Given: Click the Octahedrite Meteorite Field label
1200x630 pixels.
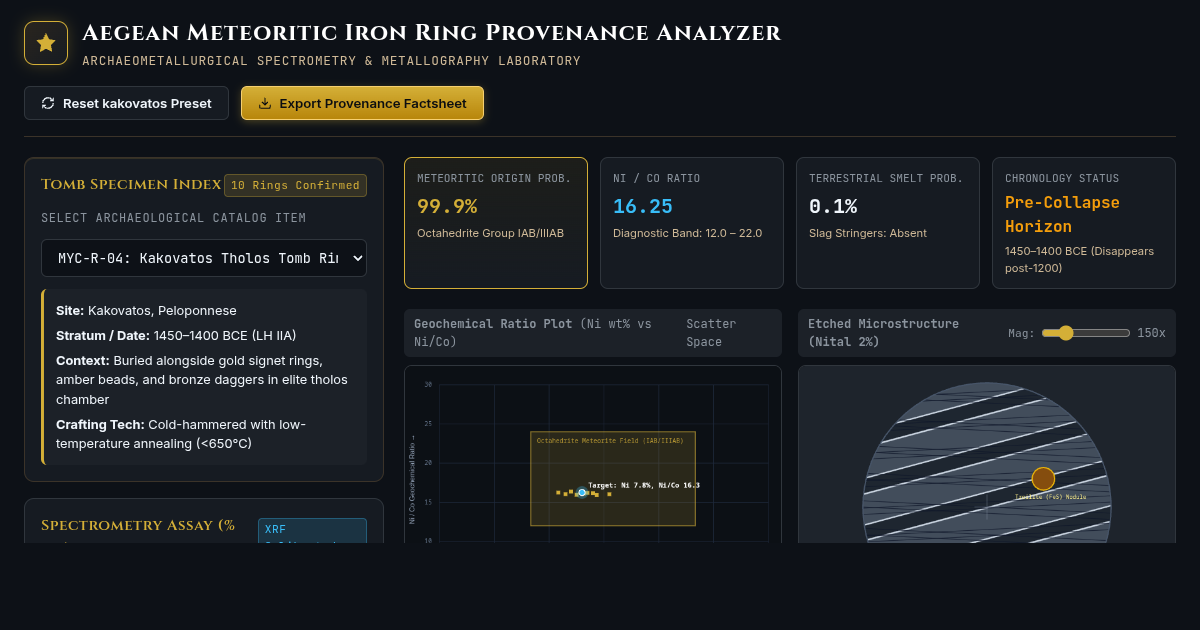Looking at the screenshot, I should click(x=610, y=440).
